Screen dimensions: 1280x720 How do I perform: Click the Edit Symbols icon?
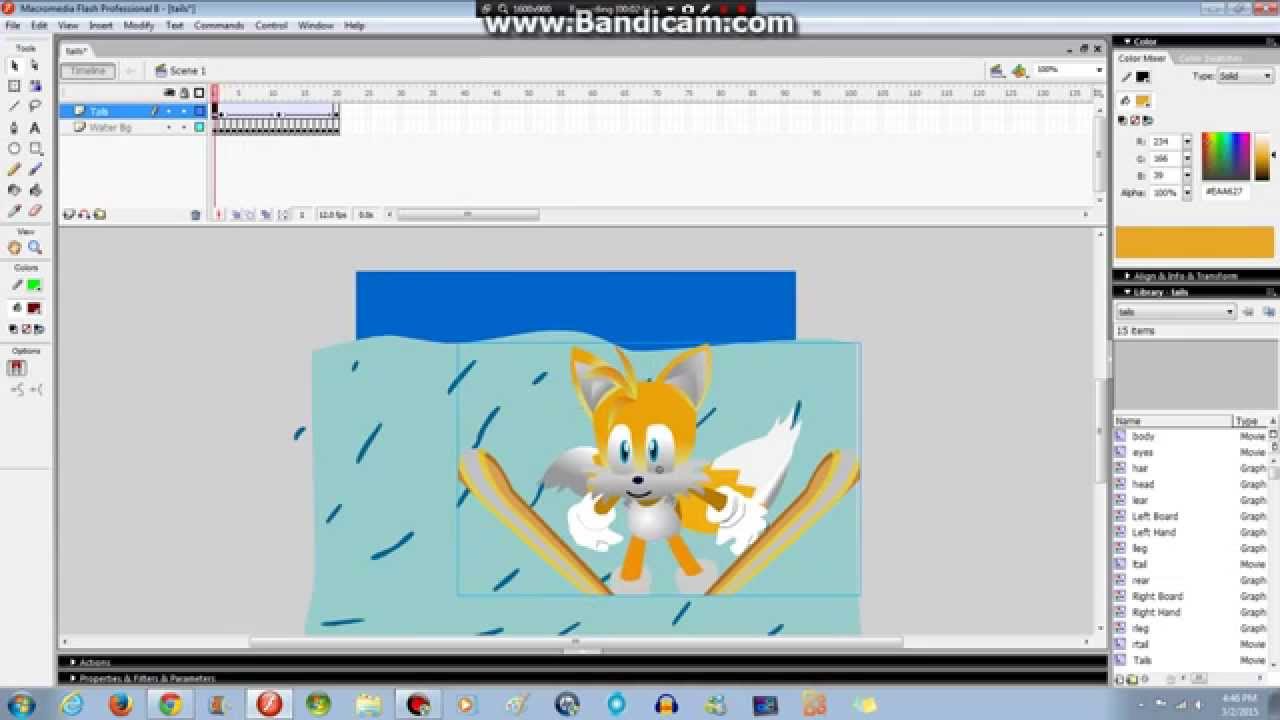pos(1019,70)
